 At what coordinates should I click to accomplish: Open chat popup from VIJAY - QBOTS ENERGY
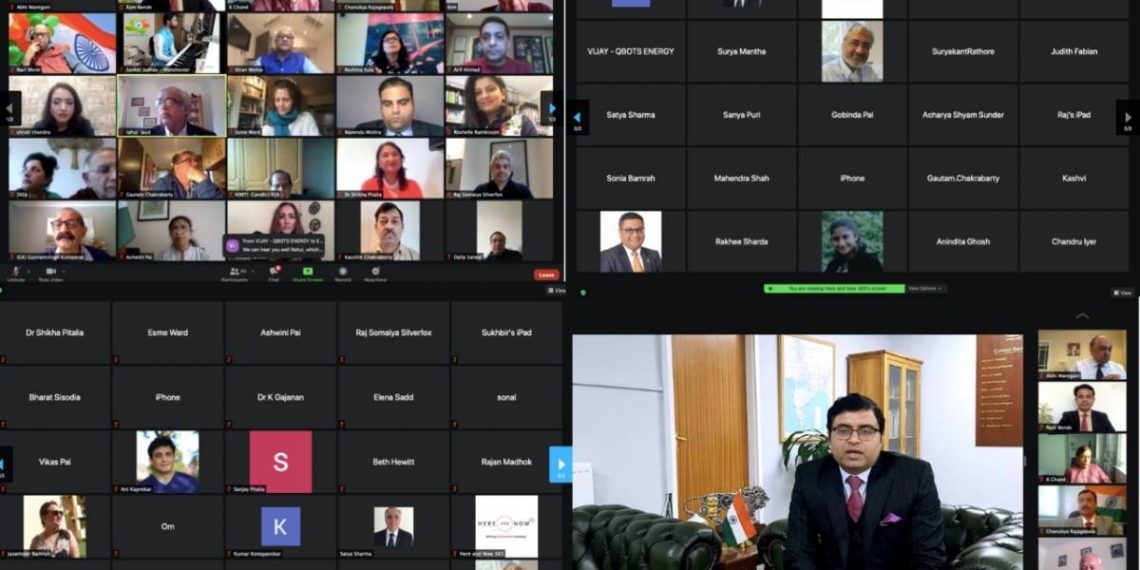pyautogui.click(x=275, y=246)
